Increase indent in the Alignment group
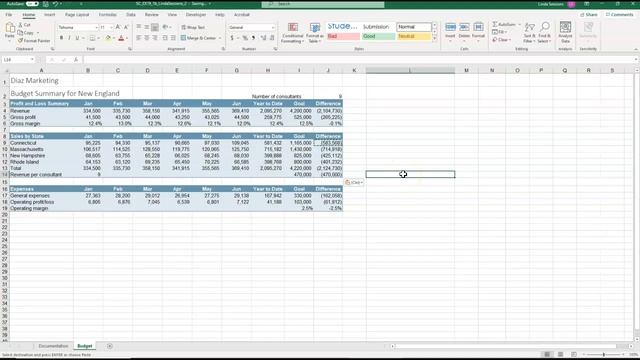 [173, 38]
